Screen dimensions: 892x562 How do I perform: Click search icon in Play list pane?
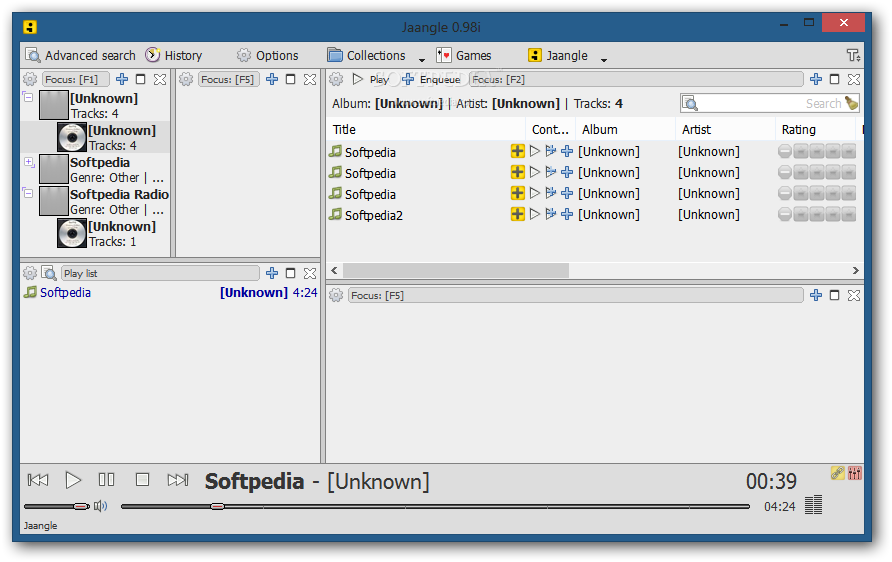tap(49, 273)
